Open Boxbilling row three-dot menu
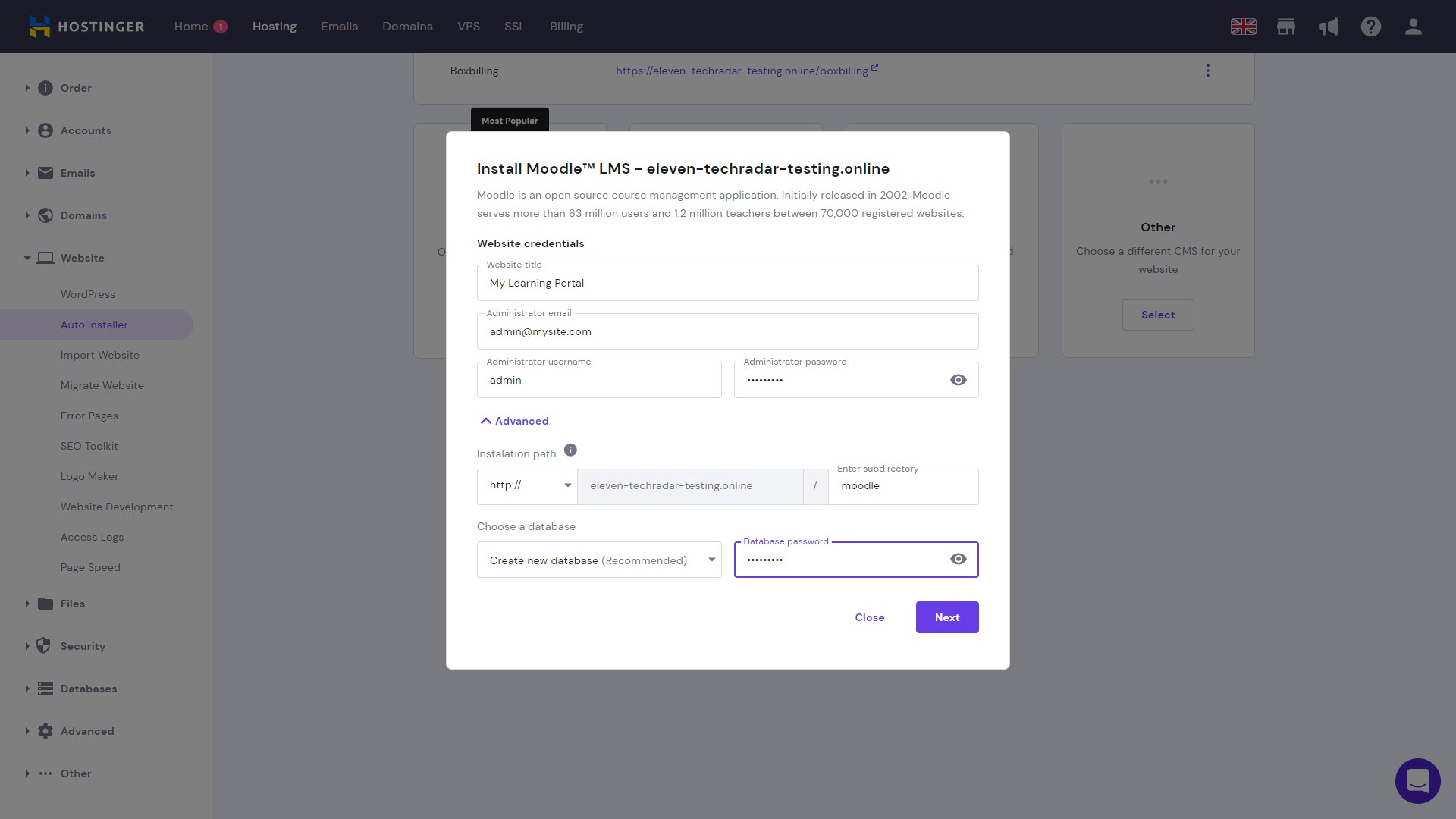Screen dimensions: 1456x819 pos(1208,71)
